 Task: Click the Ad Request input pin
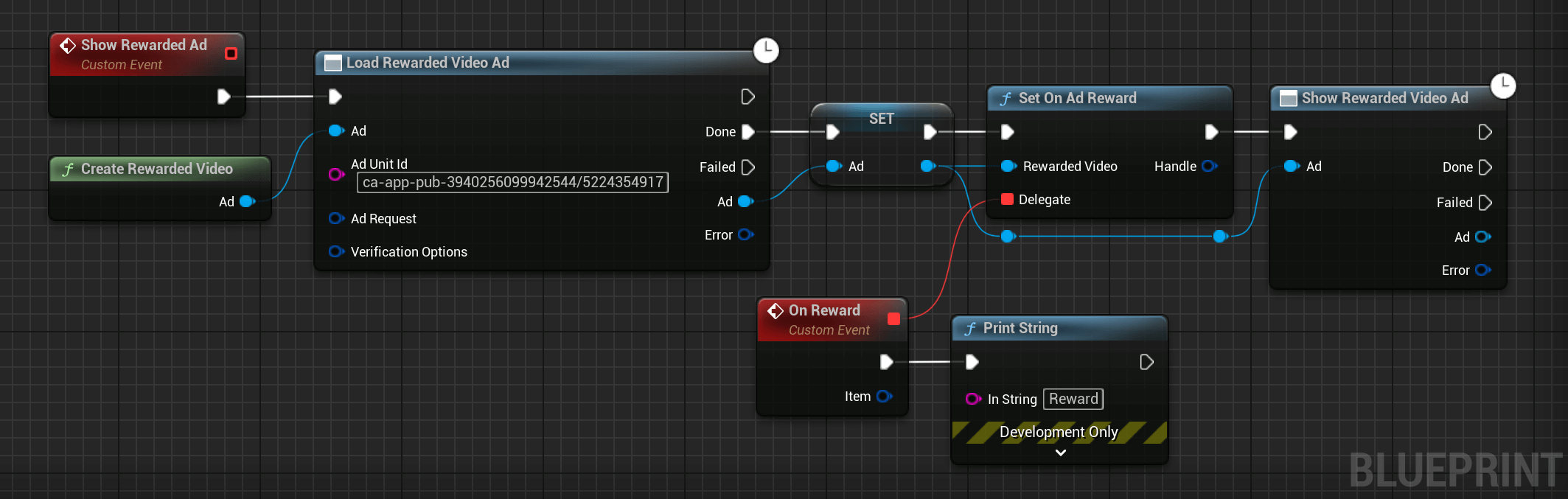[336, 218]
